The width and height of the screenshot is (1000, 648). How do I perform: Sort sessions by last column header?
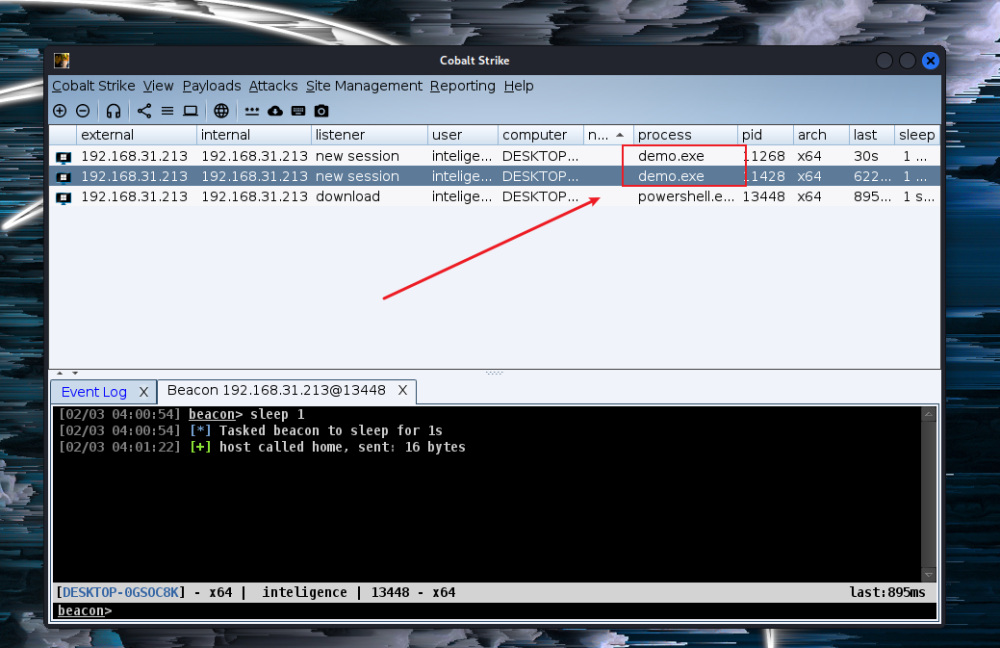(x=872, y=135)
